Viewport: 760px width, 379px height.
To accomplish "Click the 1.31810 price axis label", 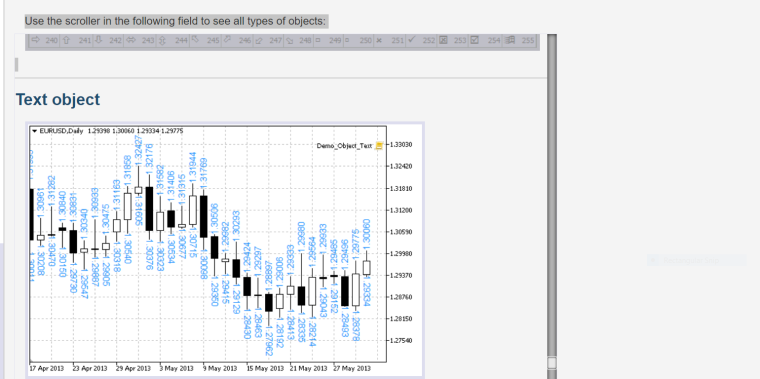I will pyautogui.click(x=401, y=188).
